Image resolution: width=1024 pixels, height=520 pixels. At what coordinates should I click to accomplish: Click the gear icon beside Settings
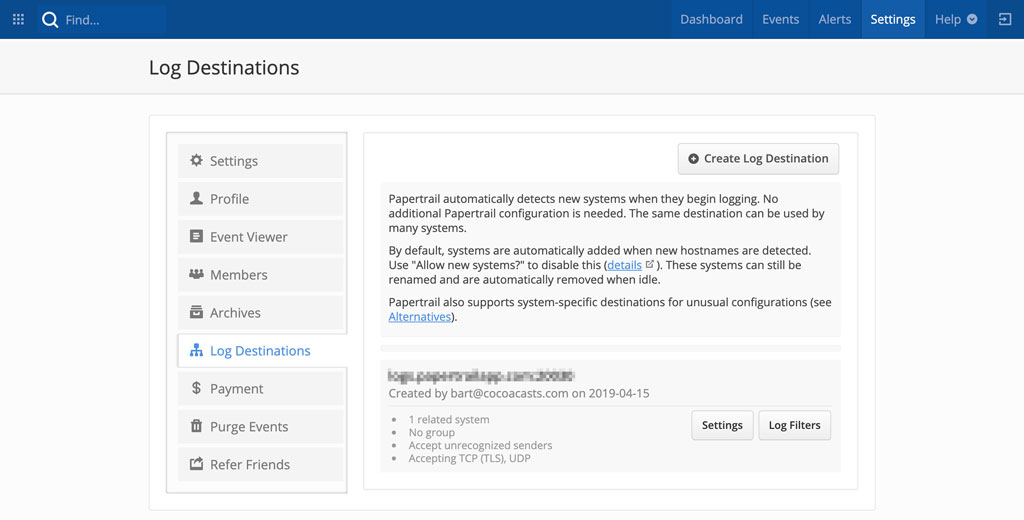(196, 160)
